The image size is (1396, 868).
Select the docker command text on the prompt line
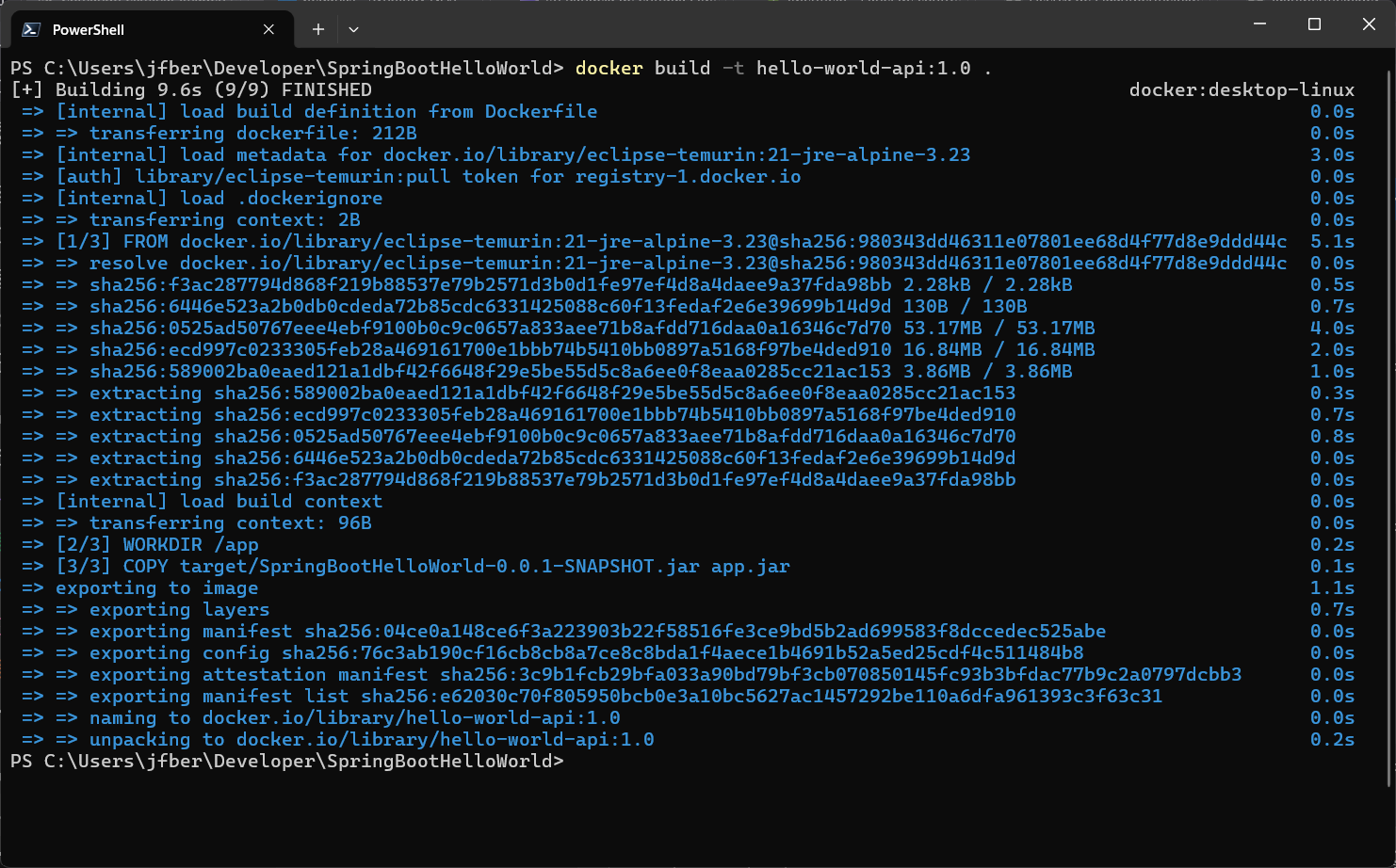[x=609, y=68]
